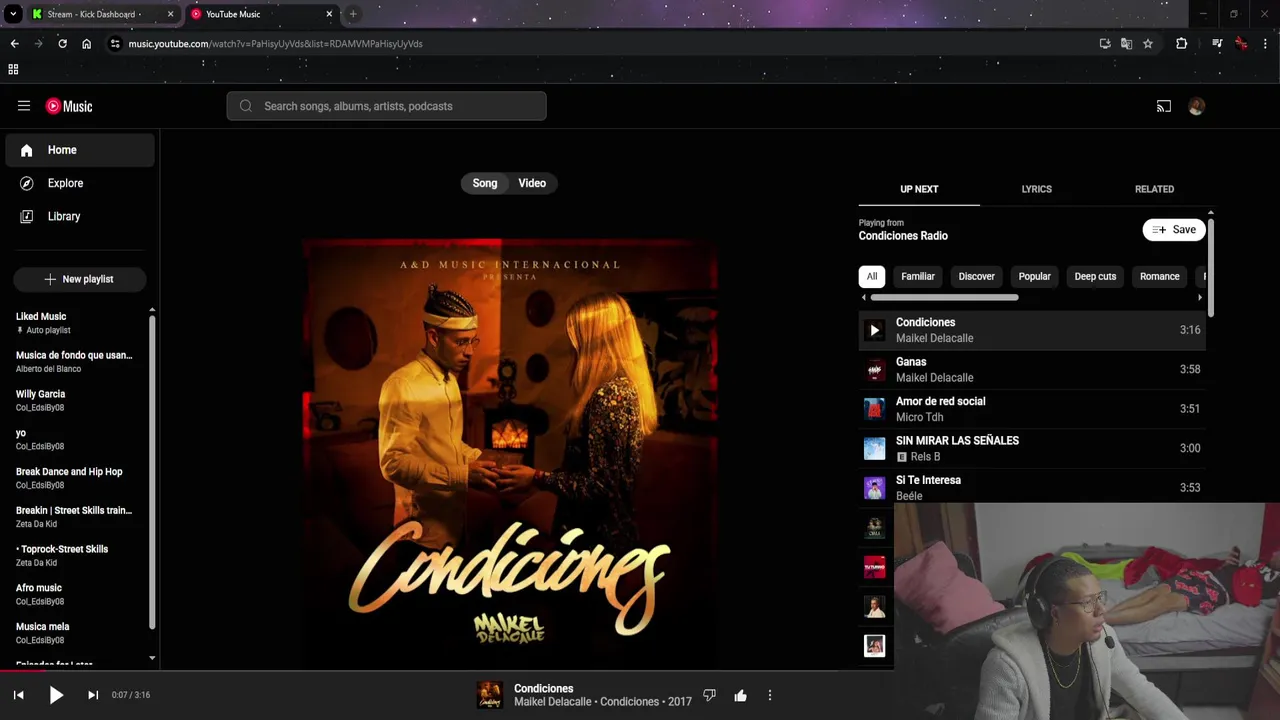1280x720 pixels.
Task: Open the UP NEXT tab
Action: (919, 189)
